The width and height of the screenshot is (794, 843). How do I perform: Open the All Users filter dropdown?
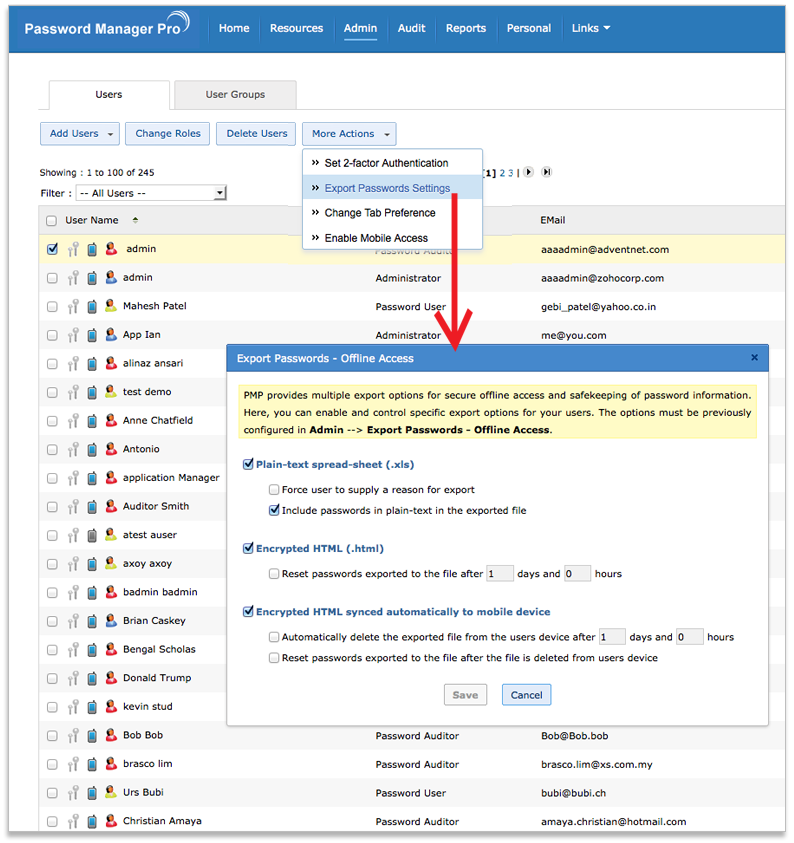click(x=151, y=193)
